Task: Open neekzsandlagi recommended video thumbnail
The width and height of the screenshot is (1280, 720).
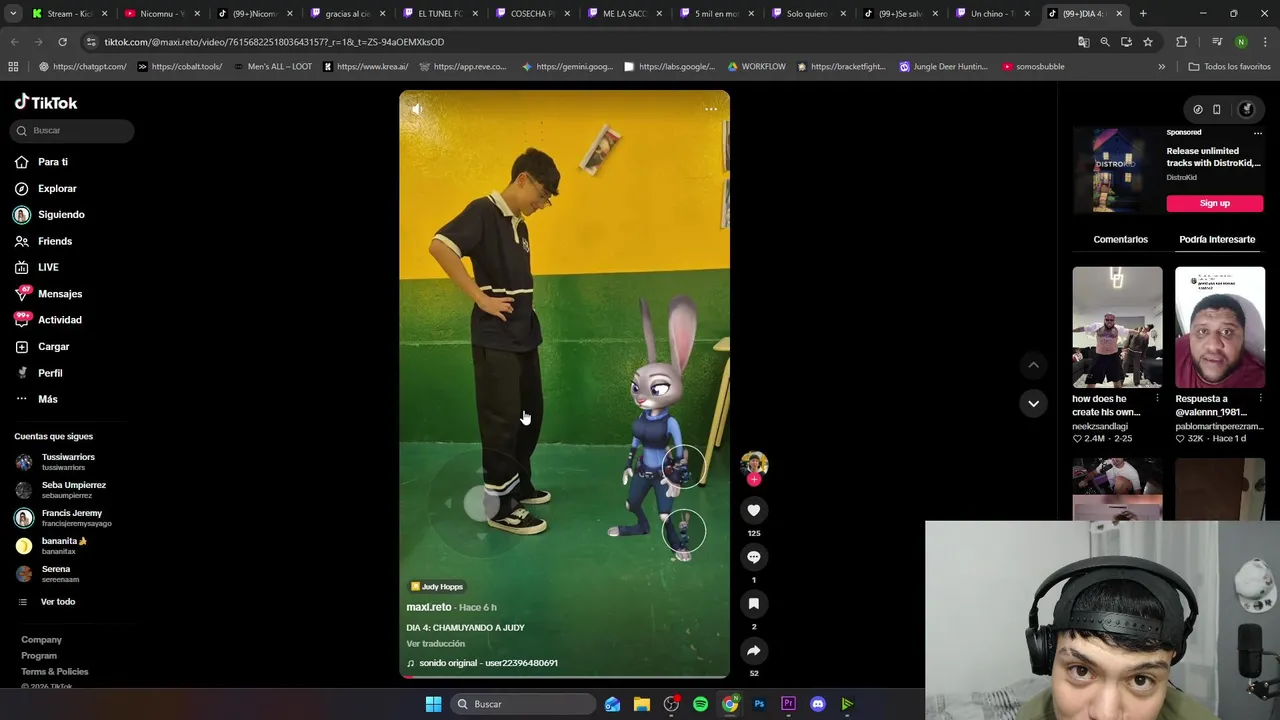Action: pyautogui.click(x=1117, y=327)
